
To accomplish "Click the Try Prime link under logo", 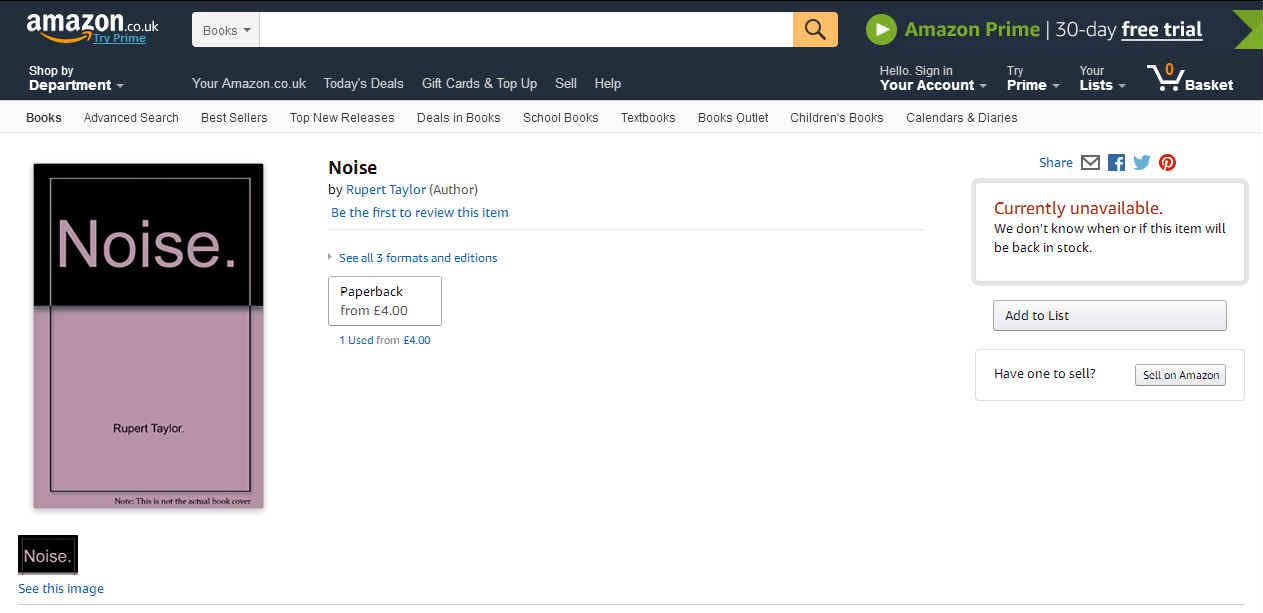I will tap(119, 39).
